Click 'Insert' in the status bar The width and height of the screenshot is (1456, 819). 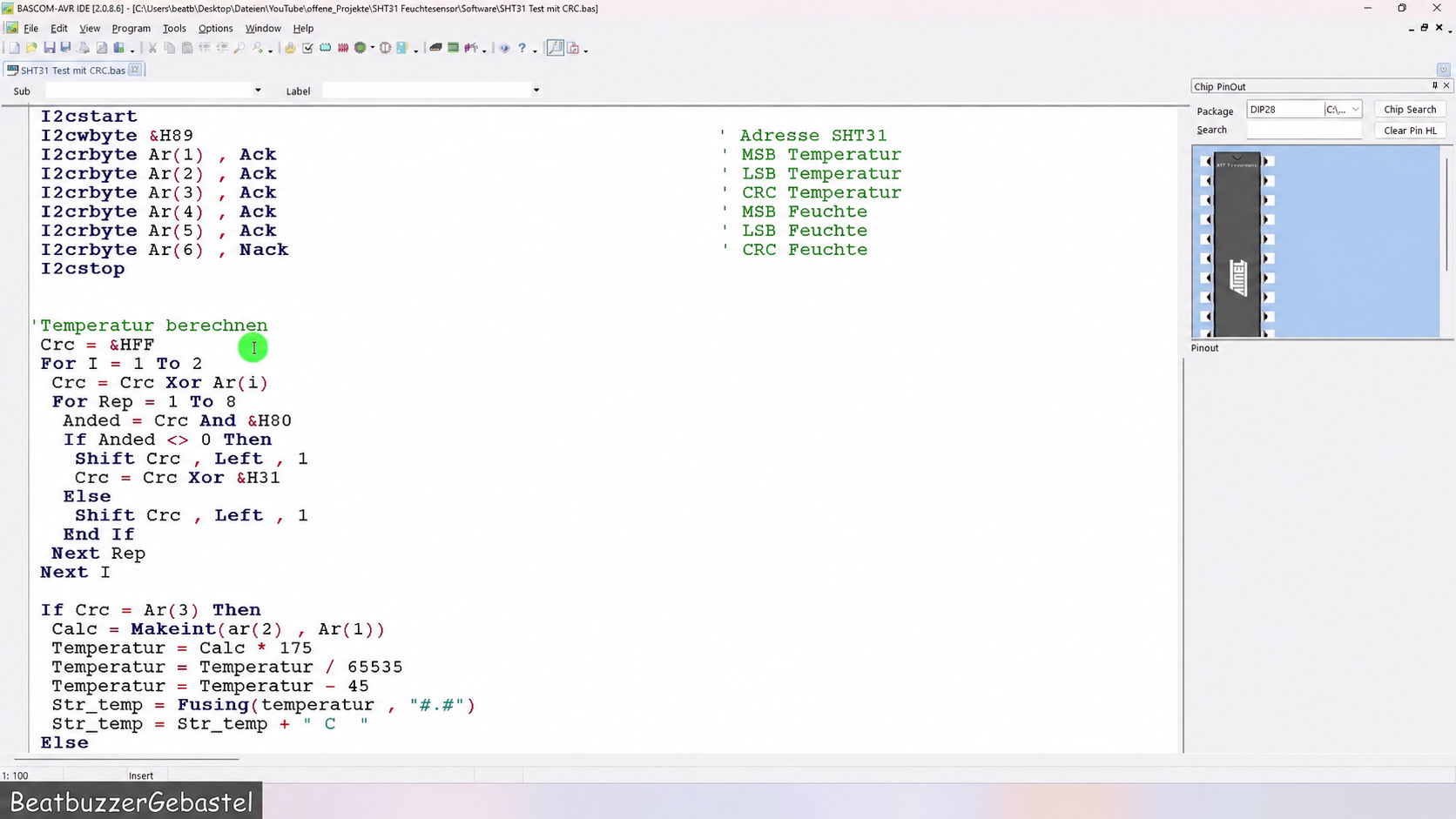click(141, 775)
